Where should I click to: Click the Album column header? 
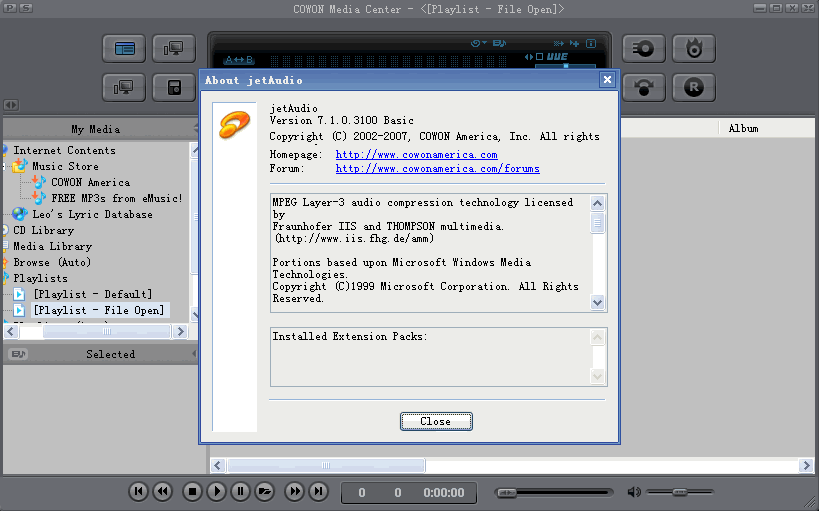743,129
